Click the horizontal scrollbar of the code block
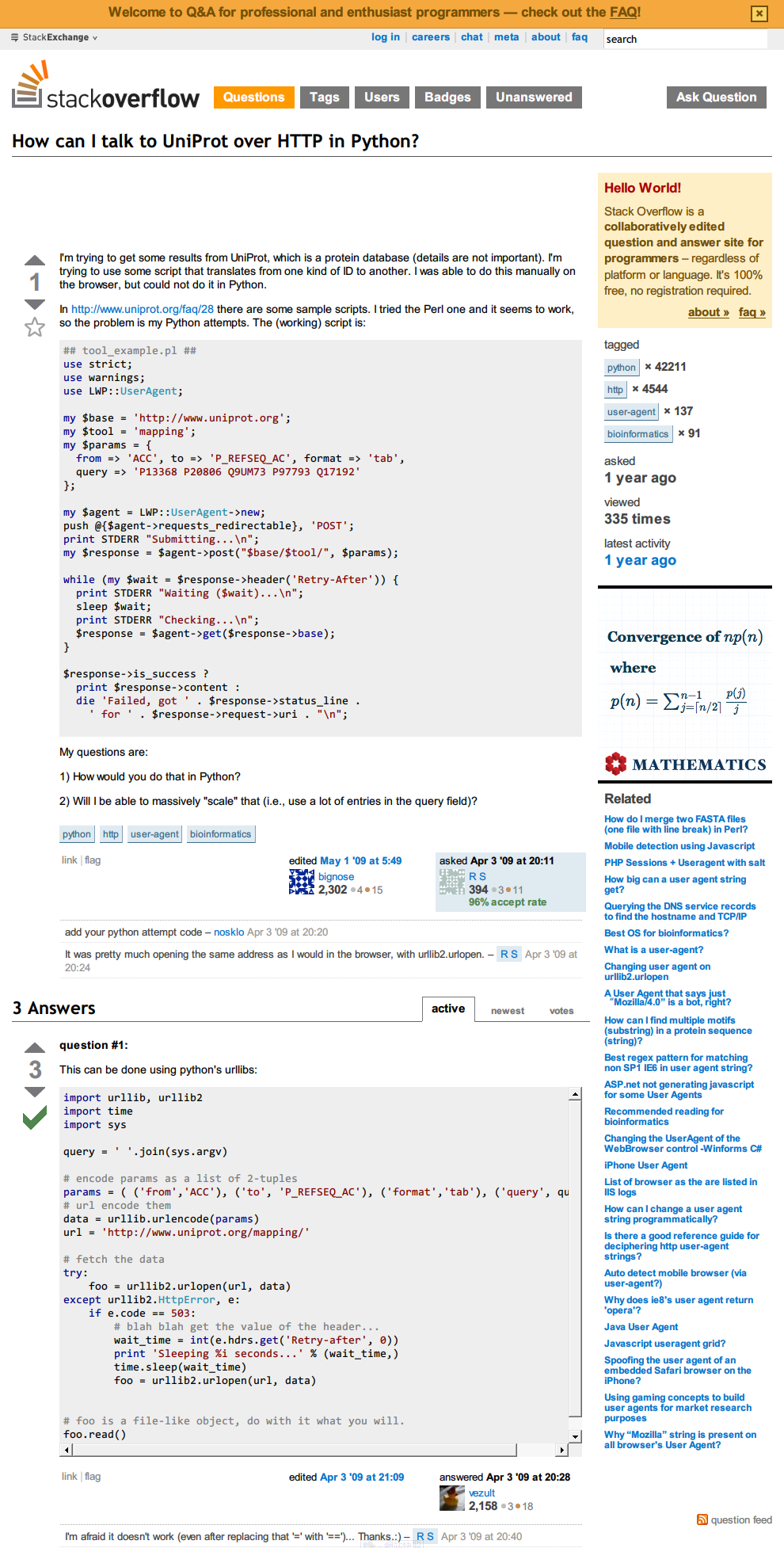 click(x=314, y=1450)
